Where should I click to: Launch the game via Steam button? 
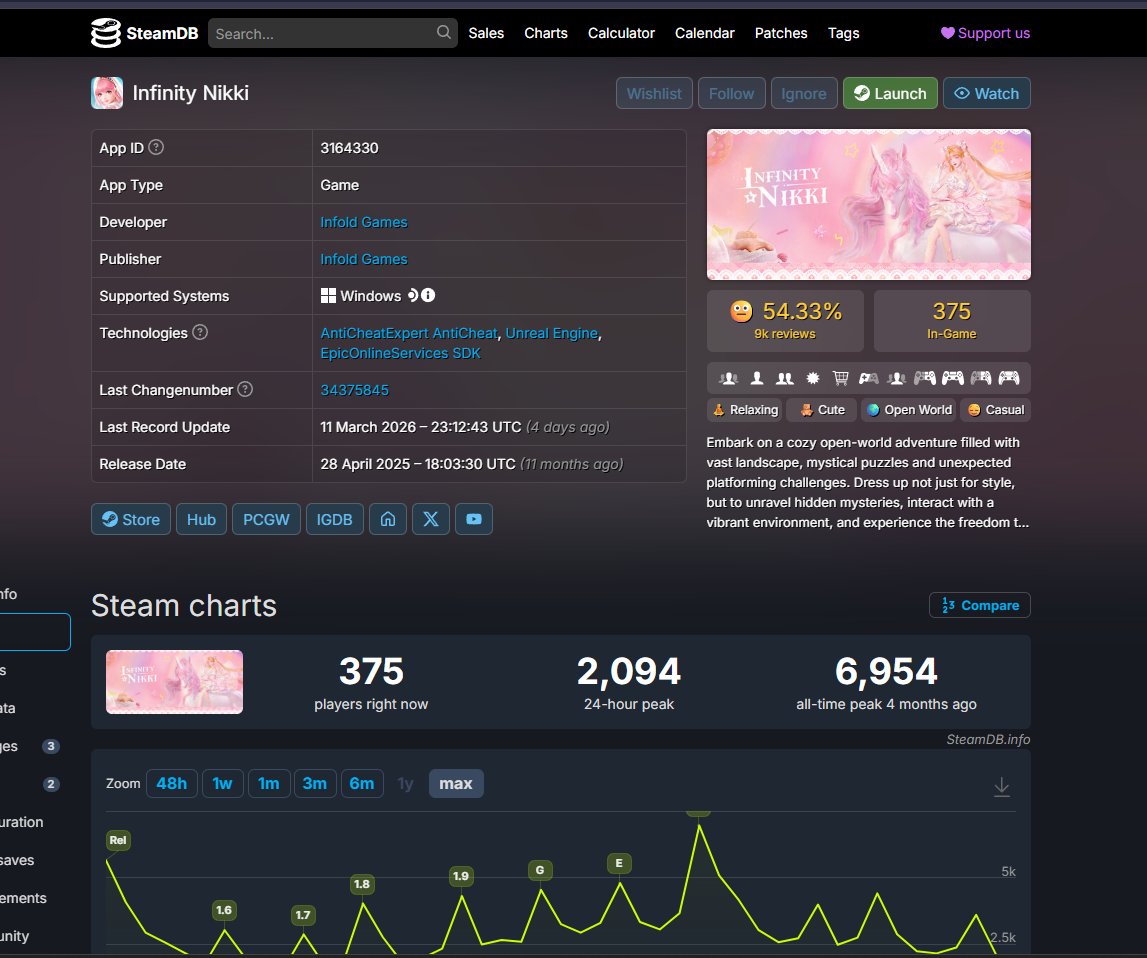tap(890, 94)
